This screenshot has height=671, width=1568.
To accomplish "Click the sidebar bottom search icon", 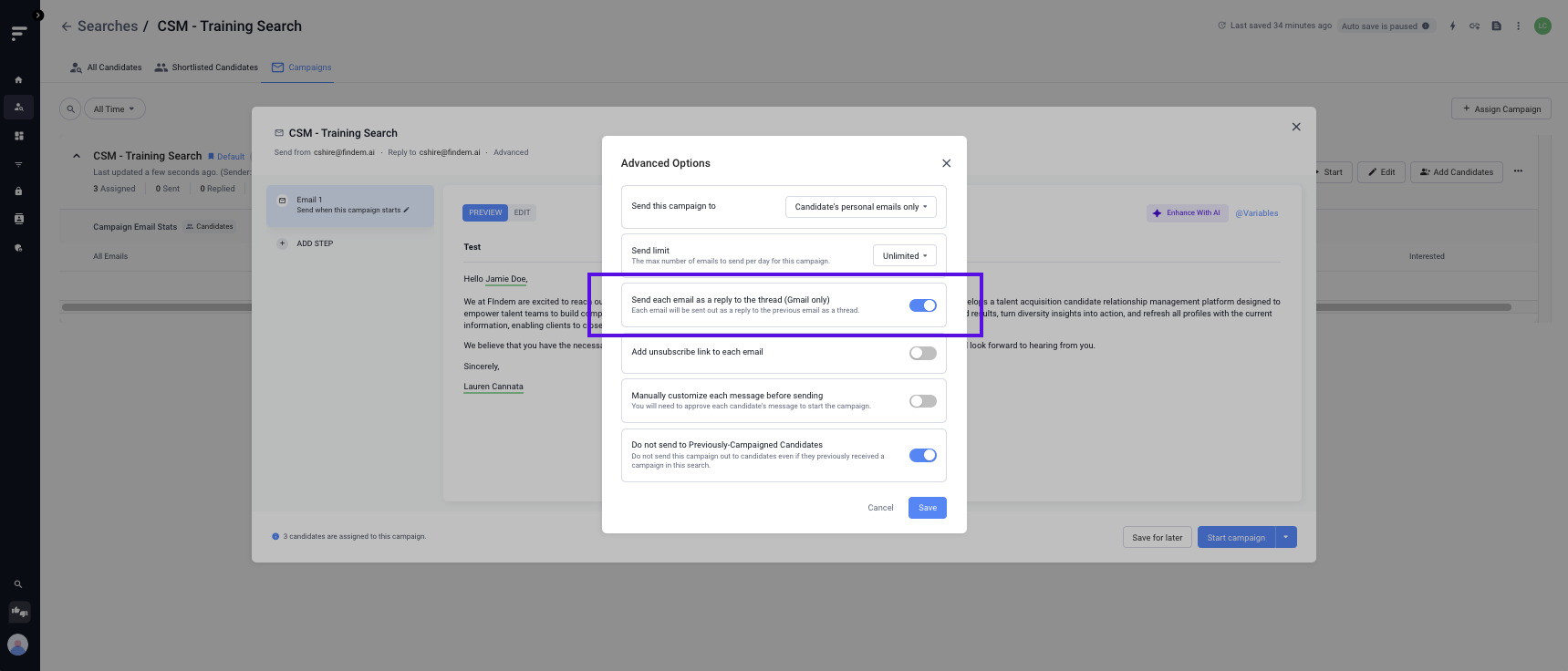I will tap(17, 584).
